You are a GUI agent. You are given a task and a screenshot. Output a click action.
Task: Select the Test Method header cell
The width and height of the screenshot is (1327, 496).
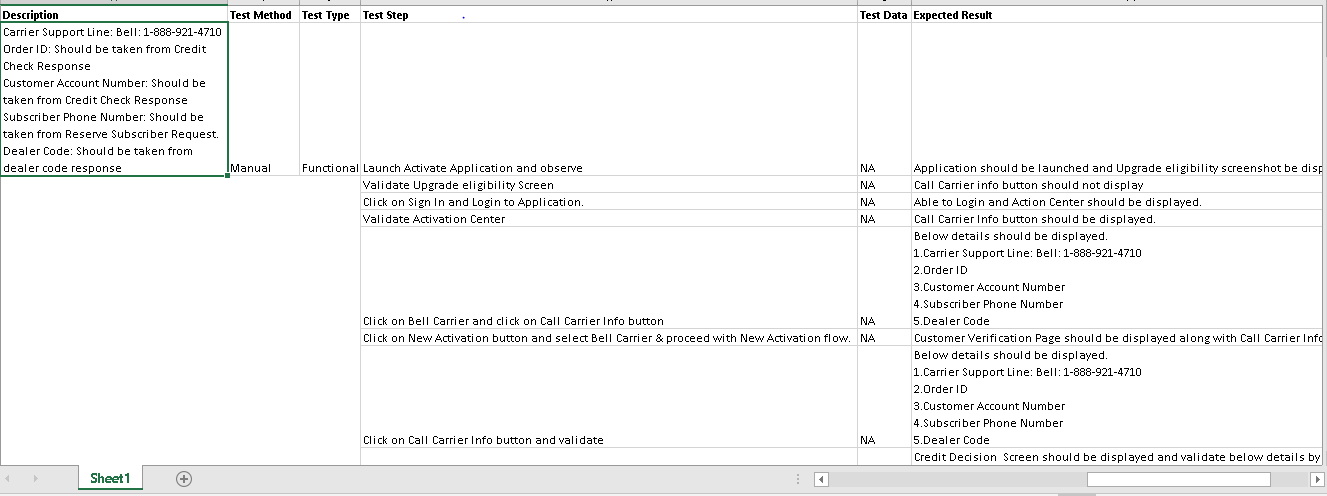pyautogui.click(x=264, y=15)
